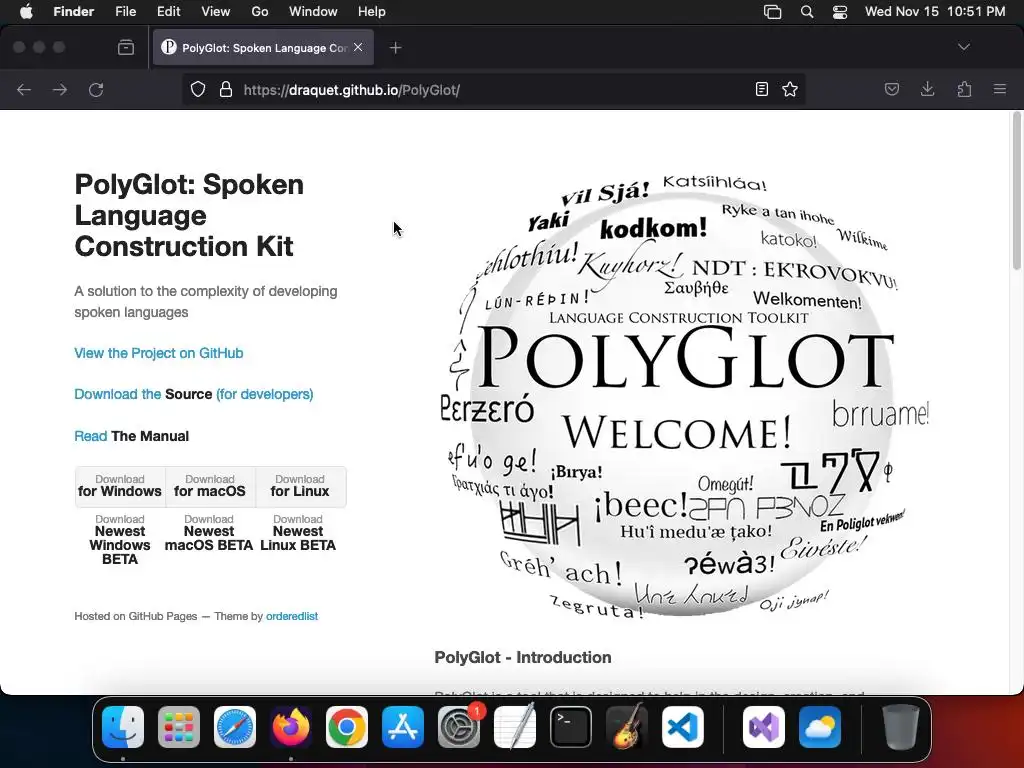Open Stage Manager windows icon in menu bar
Screen dimensions: 1024x768
pos(773,12)
